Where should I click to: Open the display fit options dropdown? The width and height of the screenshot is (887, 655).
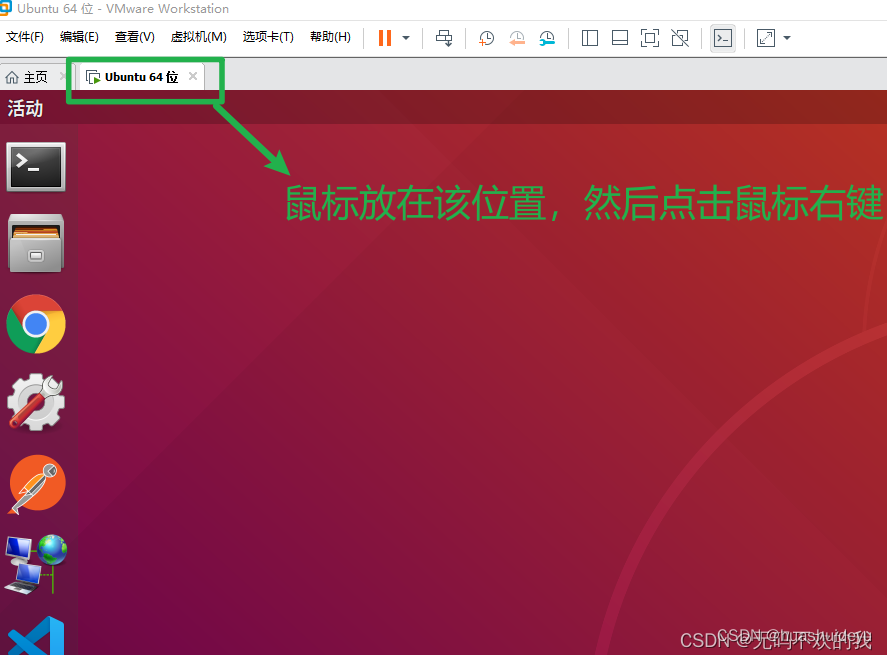[x=786, y=38]
